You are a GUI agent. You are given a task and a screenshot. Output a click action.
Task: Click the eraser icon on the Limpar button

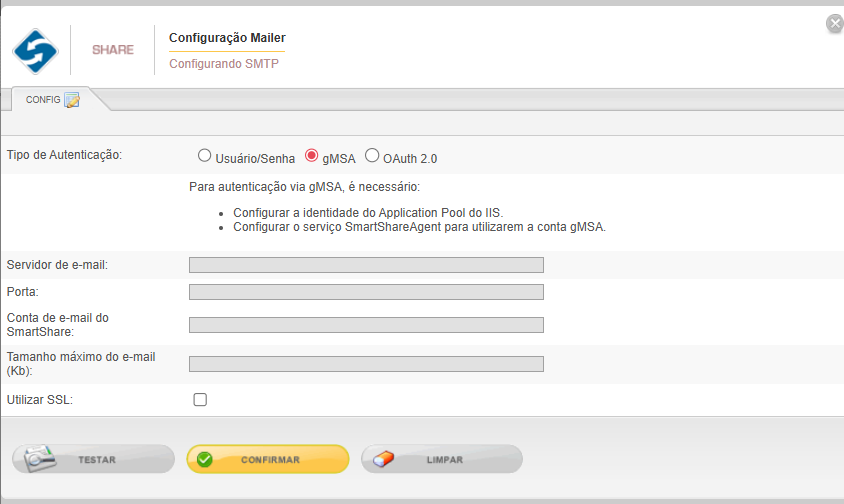tap(384, 460)
